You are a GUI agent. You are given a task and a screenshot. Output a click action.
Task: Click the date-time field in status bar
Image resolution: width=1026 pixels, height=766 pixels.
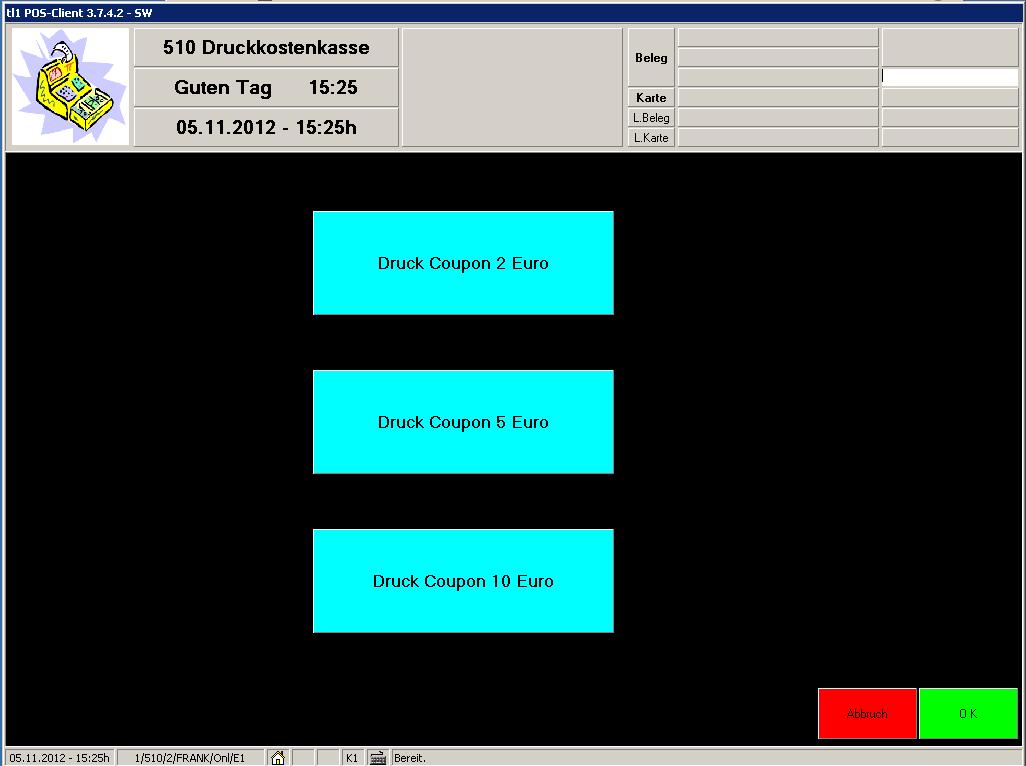[59, 758]
